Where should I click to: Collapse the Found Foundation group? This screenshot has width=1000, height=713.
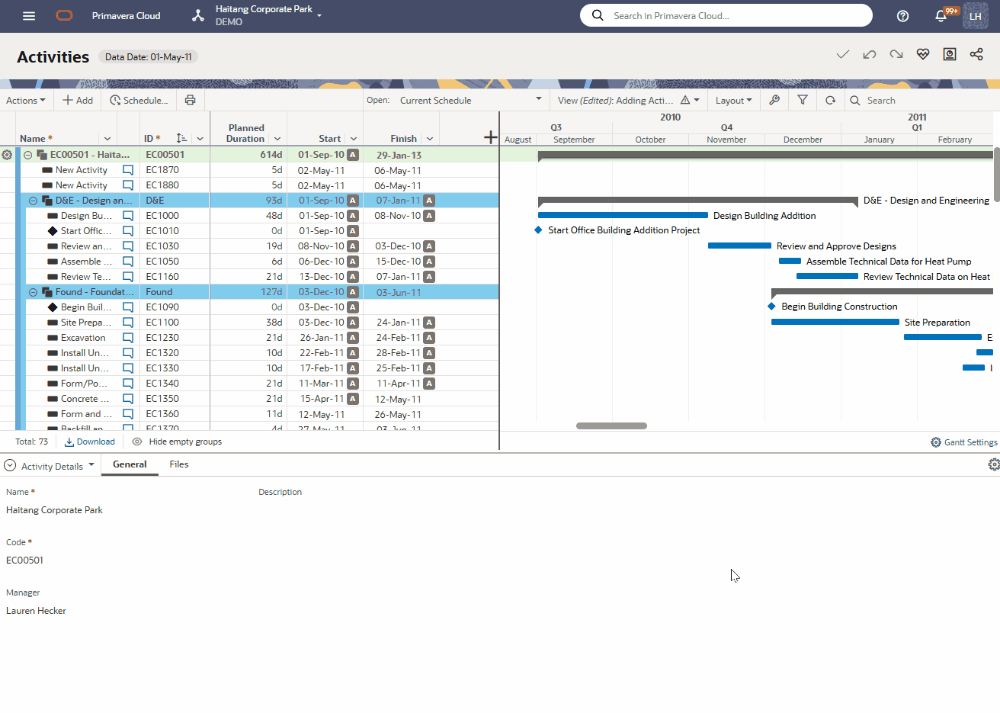[x=33, y=292]
